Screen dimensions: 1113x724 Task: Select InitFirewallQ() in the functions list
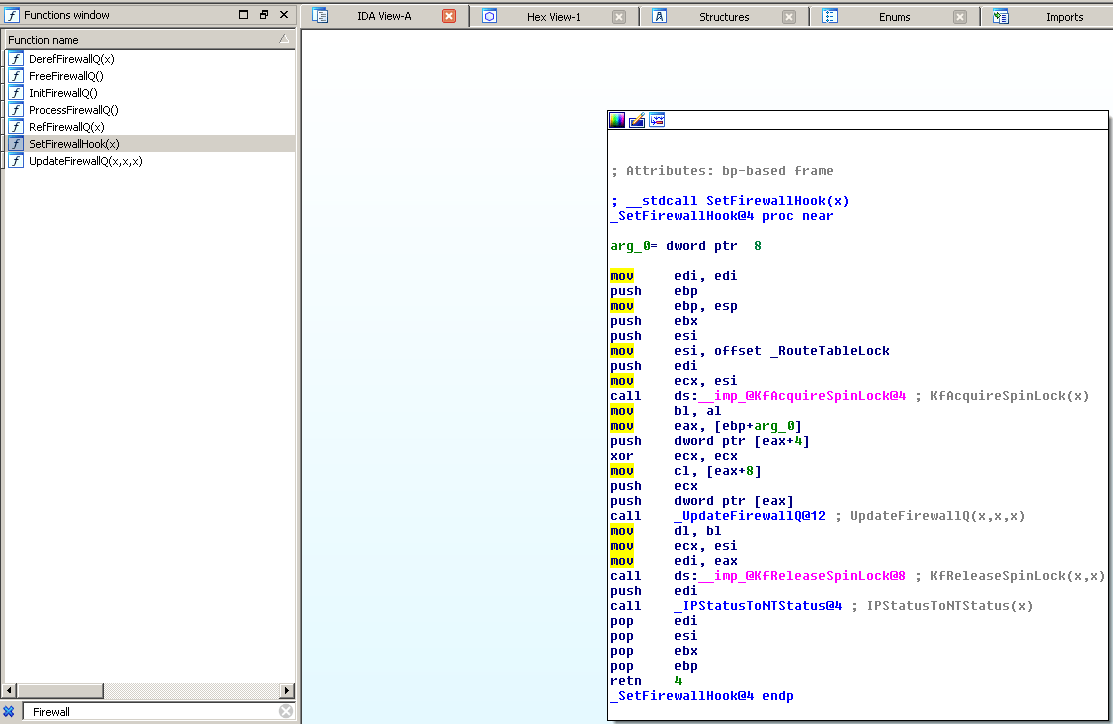pyautogui.click(x=63, y=93)
